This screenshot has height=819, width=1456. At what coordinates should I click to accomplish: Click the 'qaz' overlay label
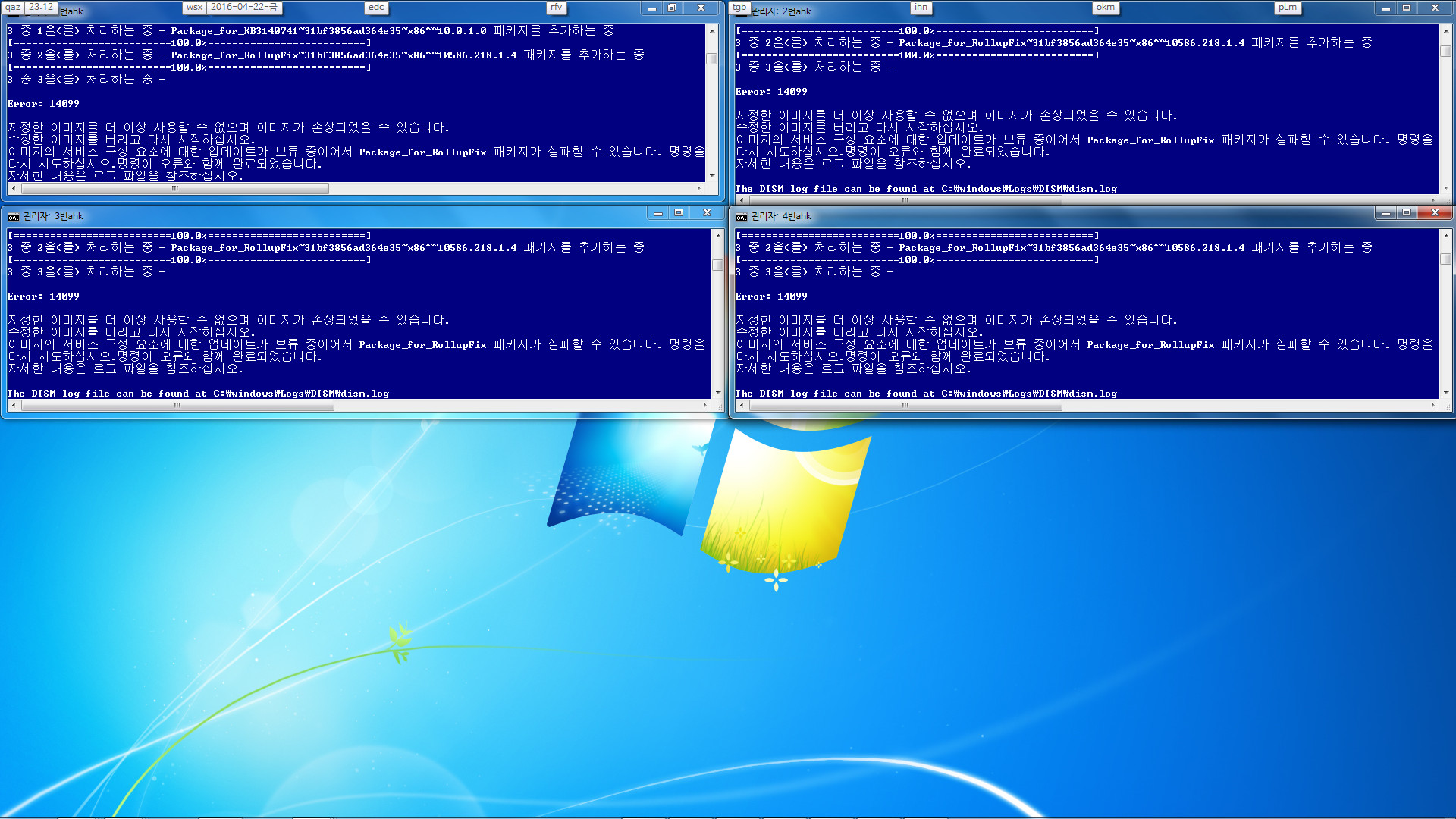click(14, 7)
